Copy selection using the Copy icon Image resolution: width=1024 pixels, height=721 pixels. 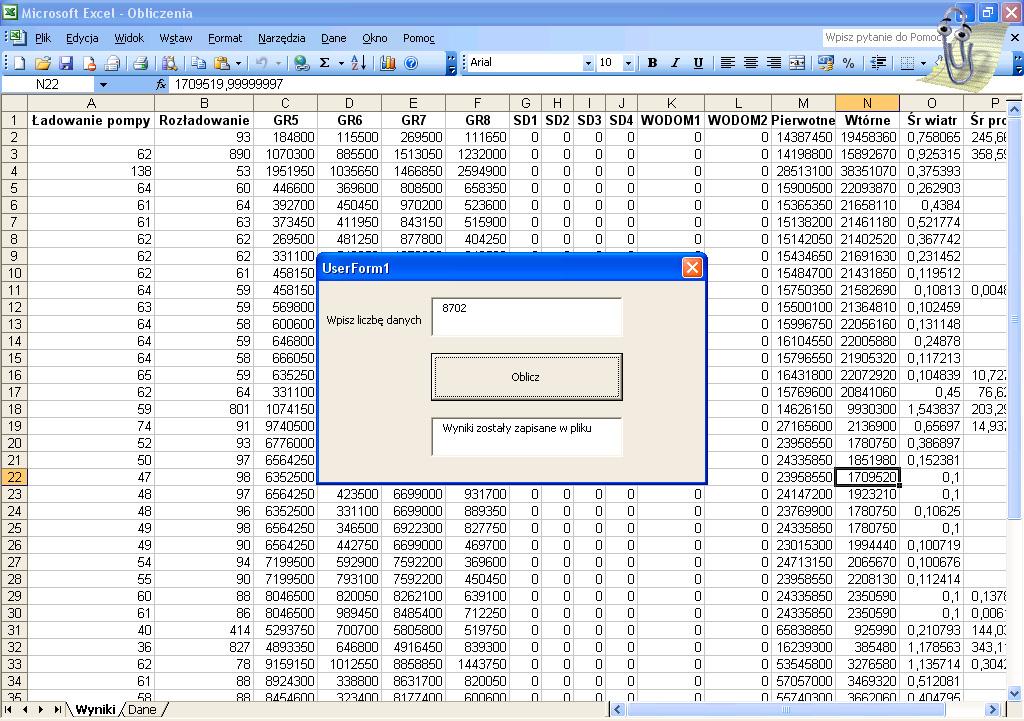[199, 63]
